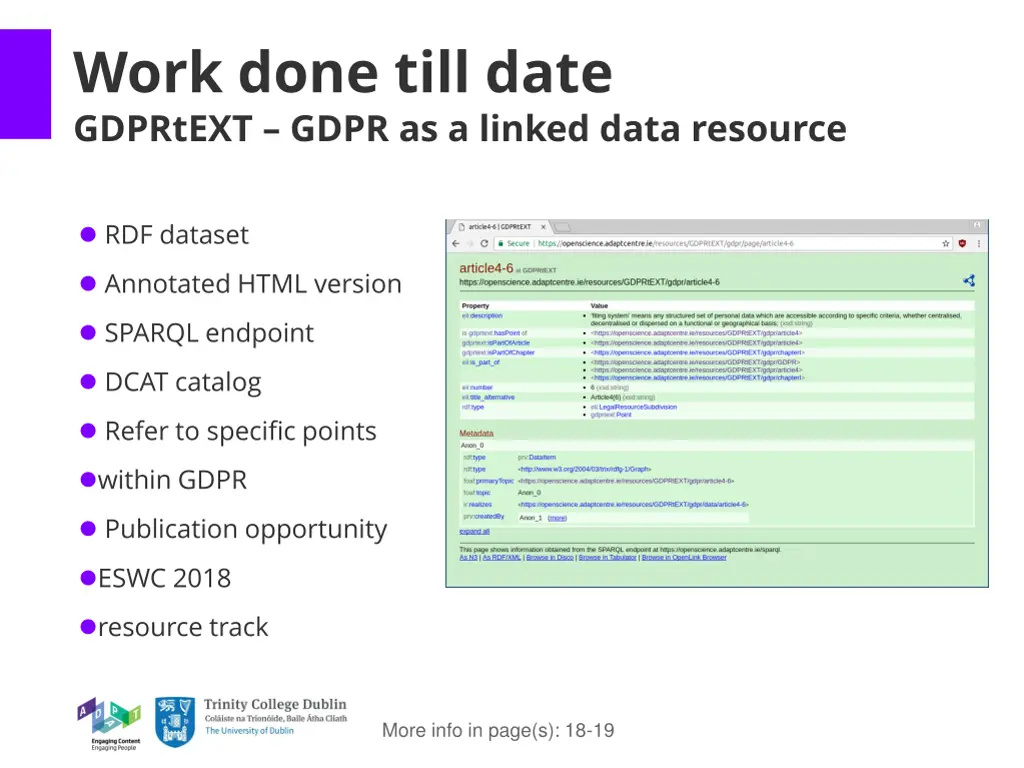1024x768 pixels.
Task: Close the article4-6 browser tab
Action: tap(543, 226)
